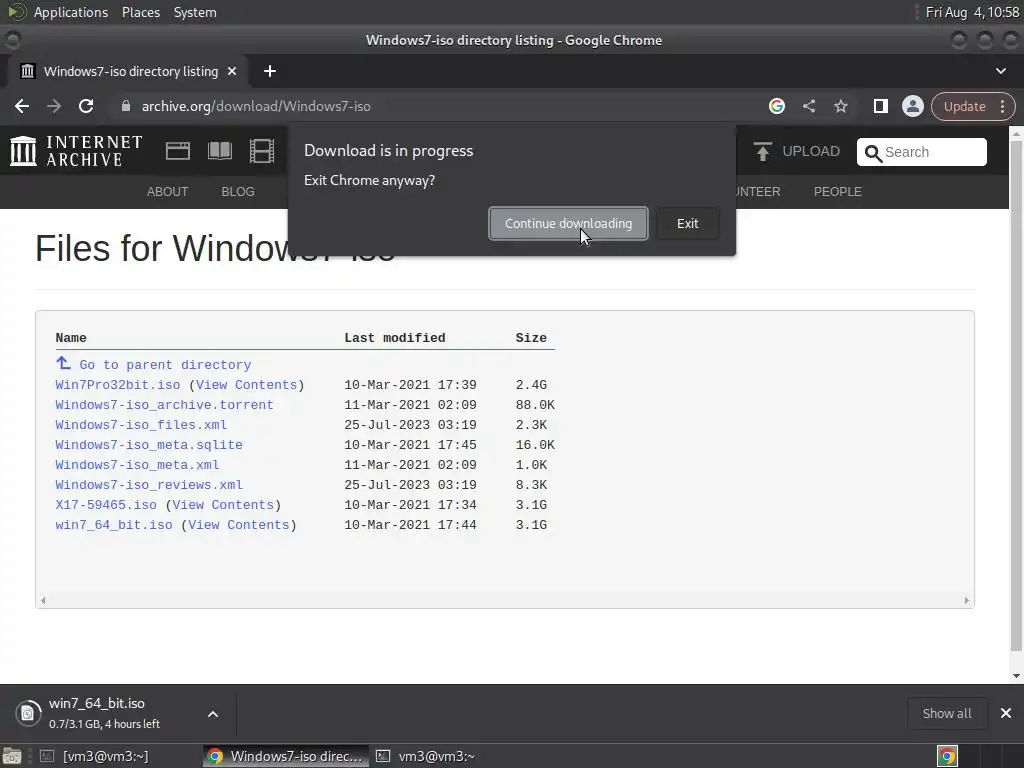Click Chrome window taskbar button
The image size is (1024, 768).
(x=285, y=756)
